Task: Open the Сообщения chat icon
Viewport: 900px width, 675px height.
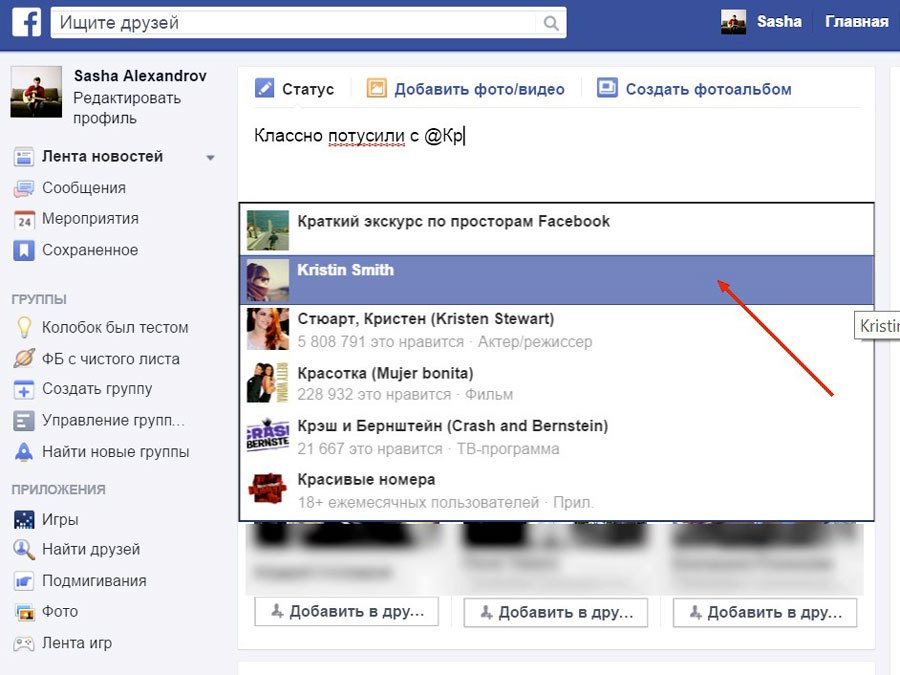Action: 24,188
